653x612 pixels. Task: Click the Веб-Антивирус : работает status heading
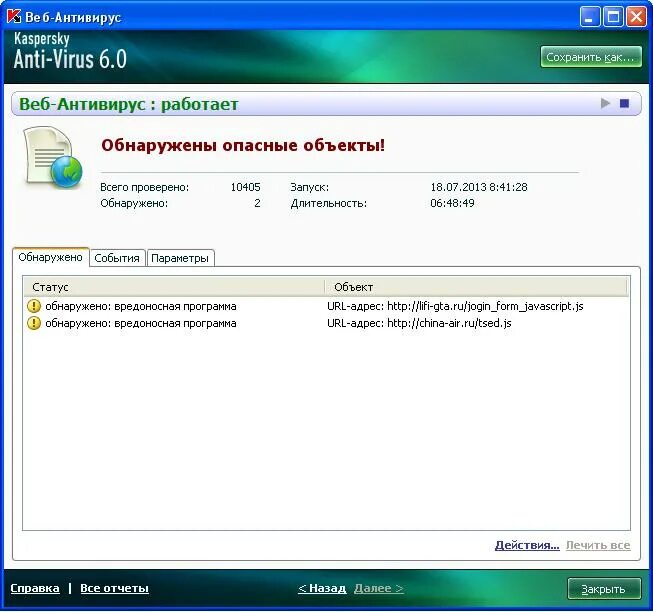click(129, 104)
